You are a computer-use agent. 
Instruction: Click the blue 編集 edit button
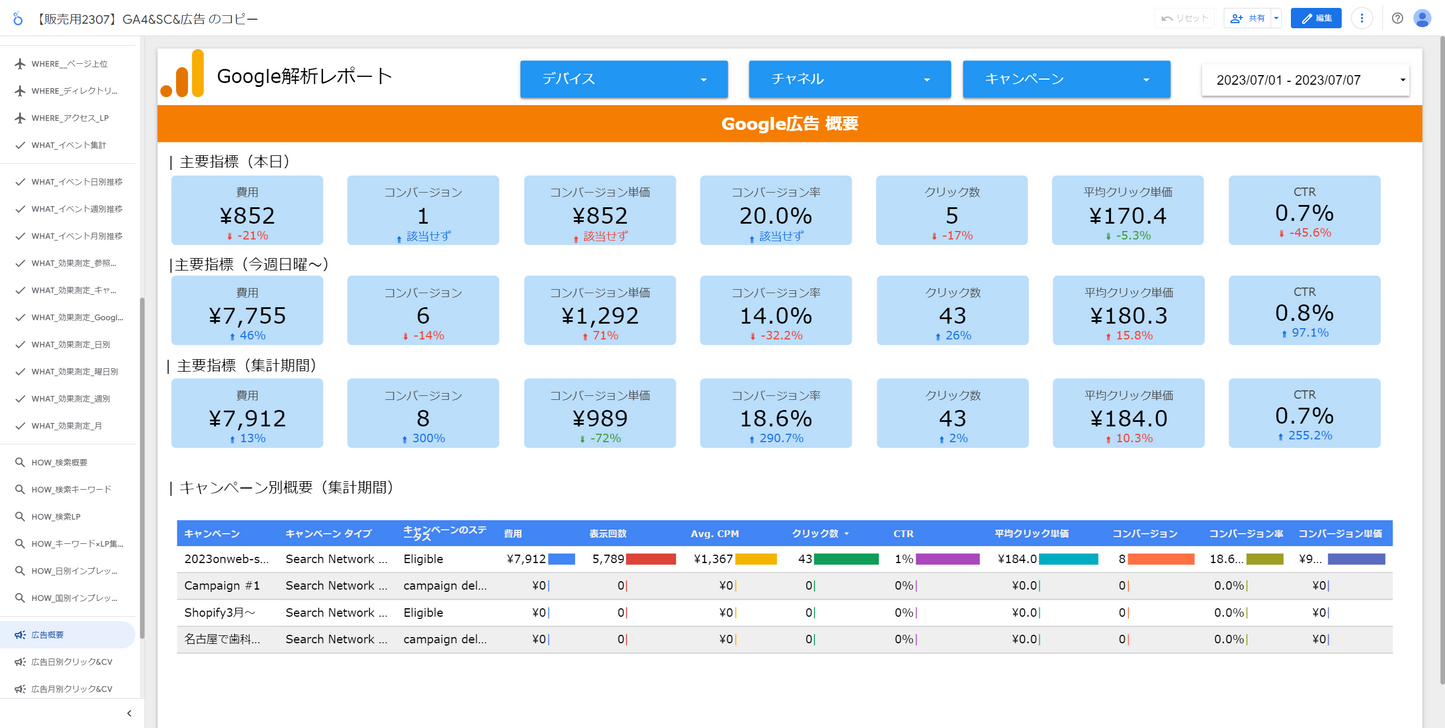(x=1316, y=18)
